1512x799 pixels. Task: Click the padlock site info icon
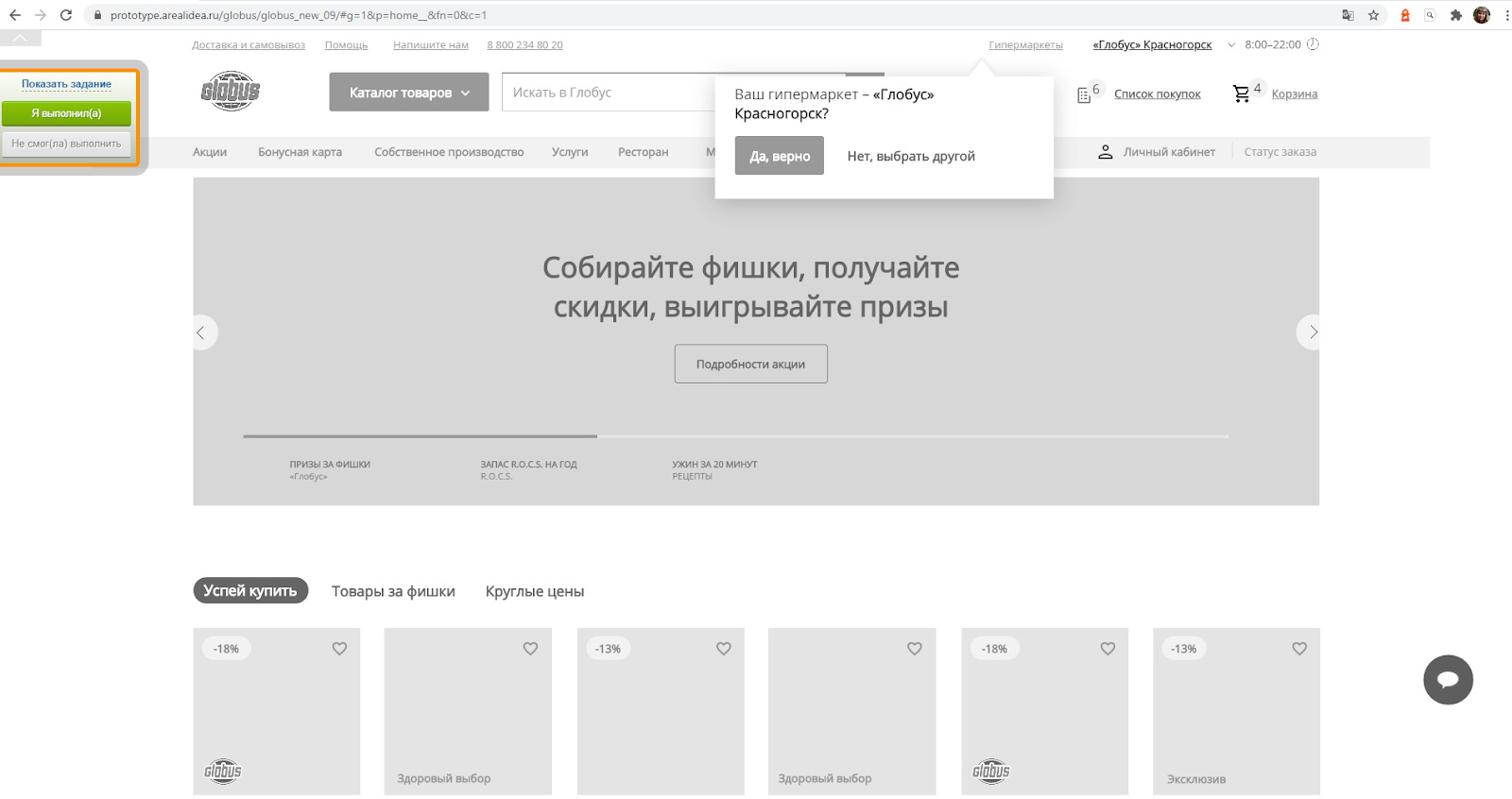click(x=97, y=15)
